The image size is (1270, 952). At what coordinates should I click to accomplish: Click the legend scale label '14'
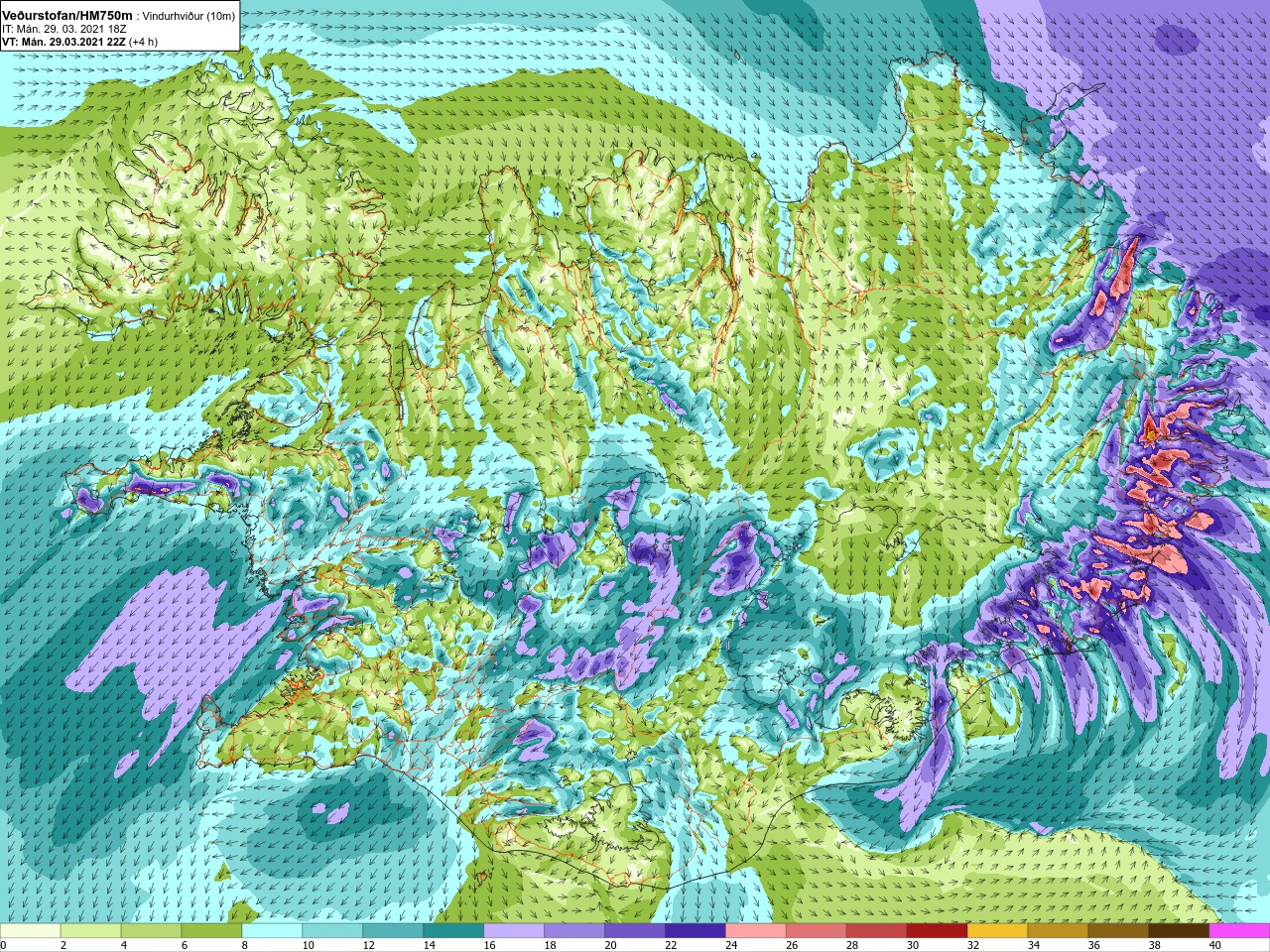[430, 945]
